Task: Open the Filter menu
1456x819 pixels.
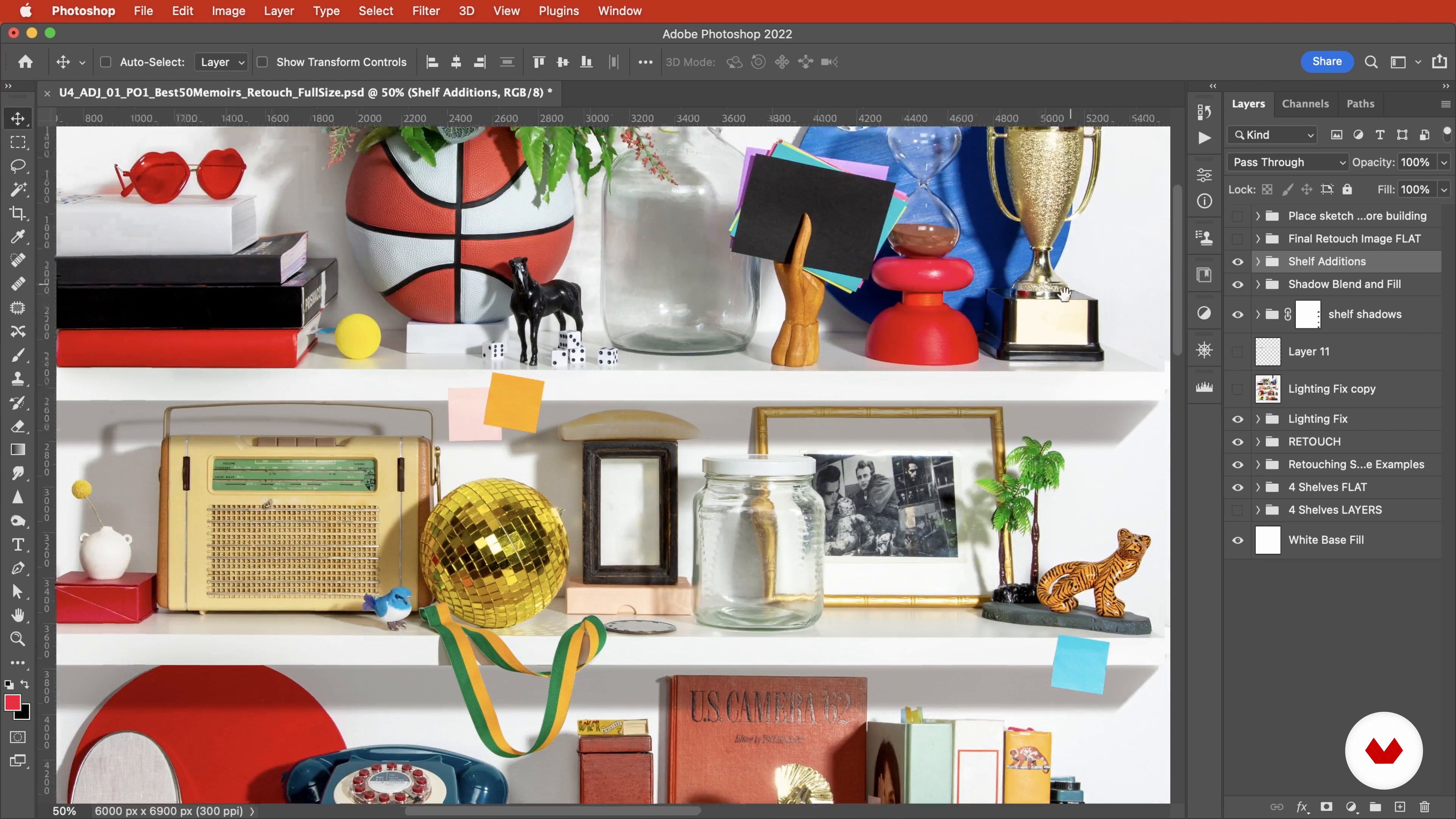Action: (425, 11)
